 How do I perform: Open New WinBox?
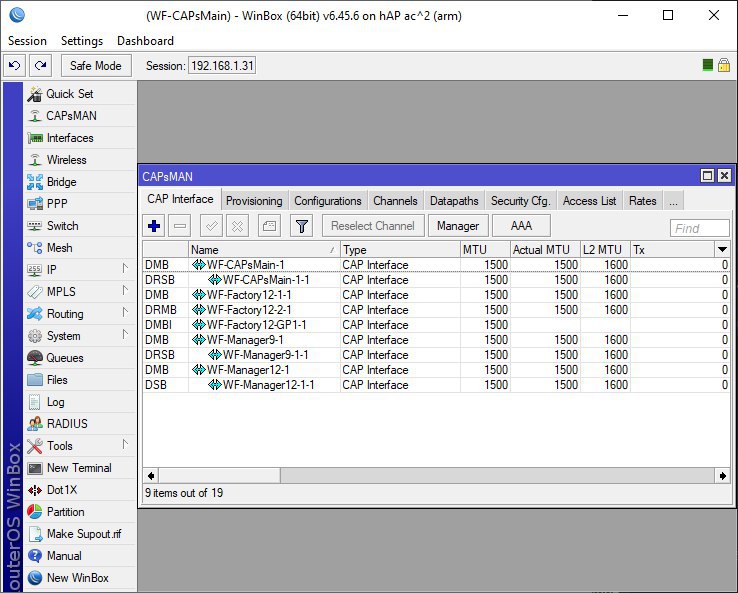point(79,578)
